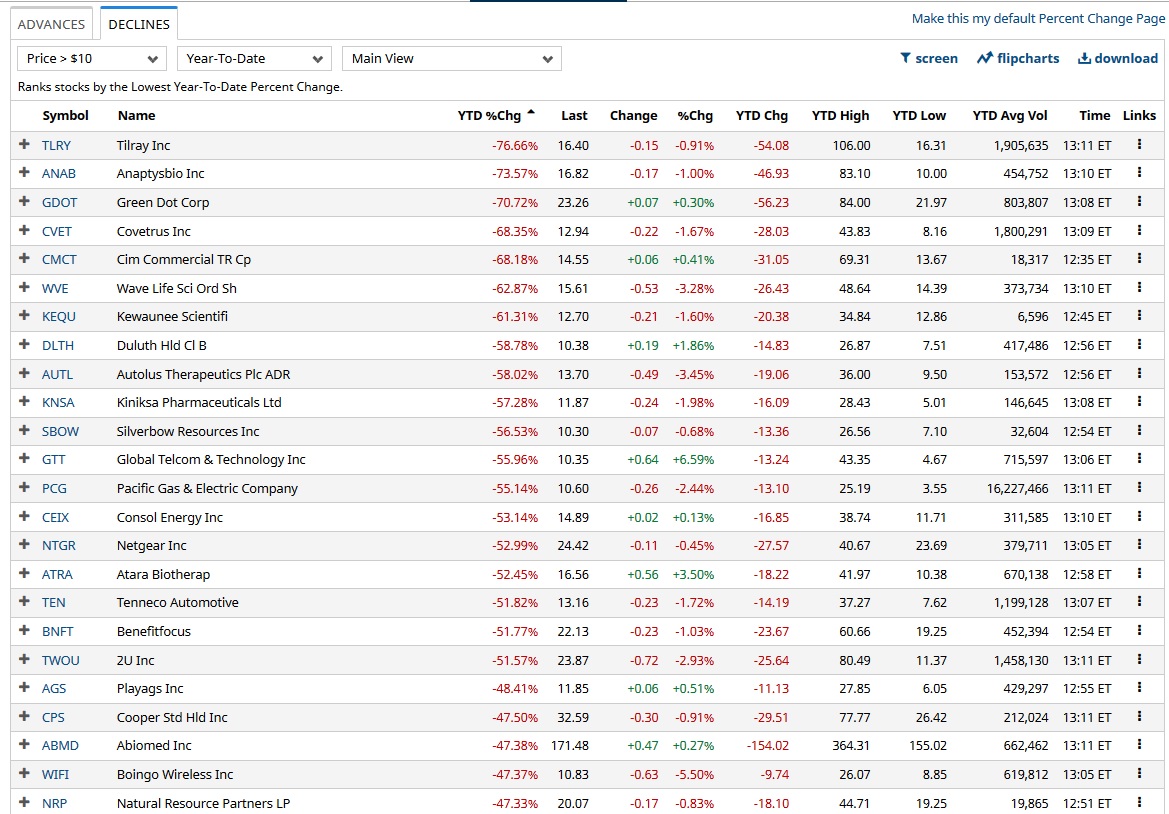Open links menu for ANAB row
The height and width of the screenshot is (814, 1169).
(1139, 173)
